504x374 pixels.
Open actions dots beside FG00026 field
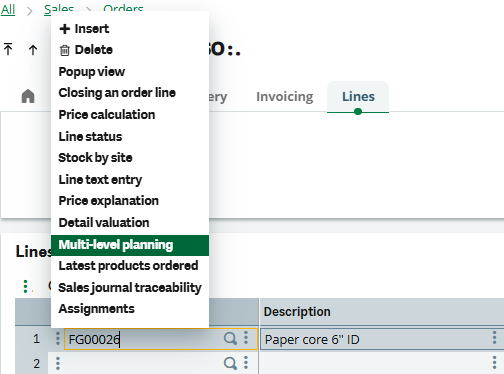[x=246, y=338]
